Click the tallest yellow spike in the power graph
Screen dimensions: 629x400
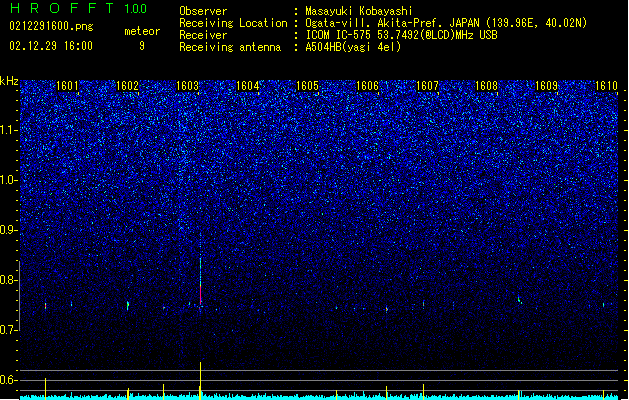coord(200,379)
